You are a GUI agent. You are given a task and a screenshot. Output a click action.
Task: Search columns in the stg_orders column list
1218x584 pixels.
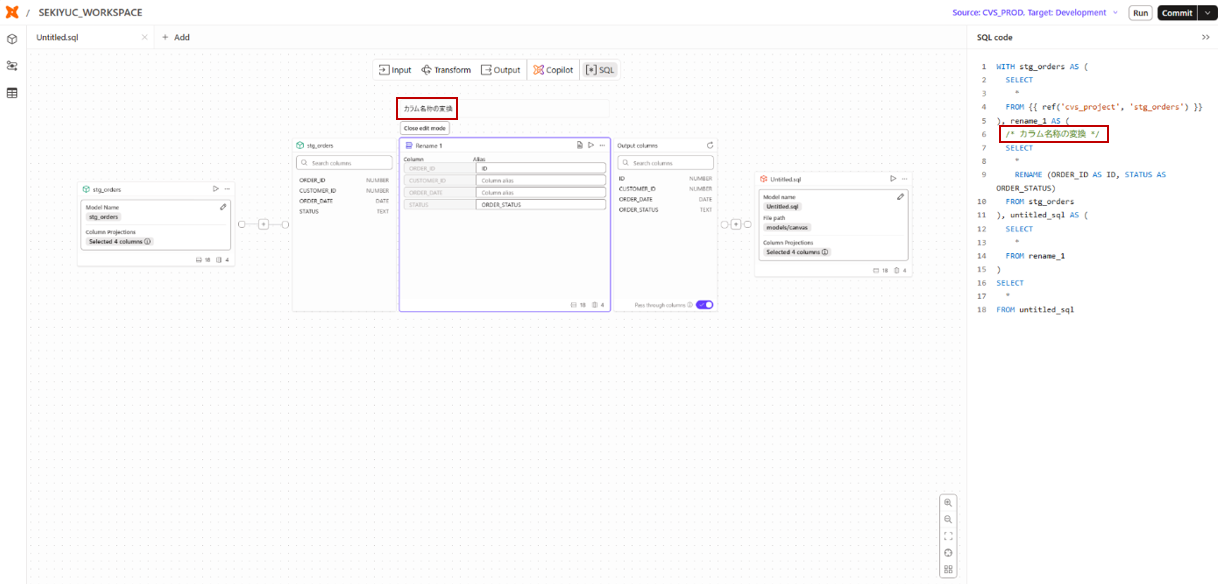click(x=343, y=162)
